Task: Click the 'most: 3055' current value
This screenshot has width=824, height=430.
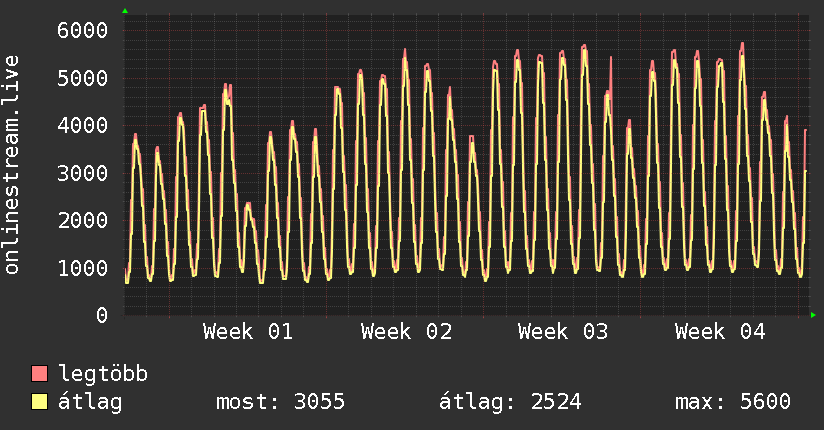Action: coord(280,402)
